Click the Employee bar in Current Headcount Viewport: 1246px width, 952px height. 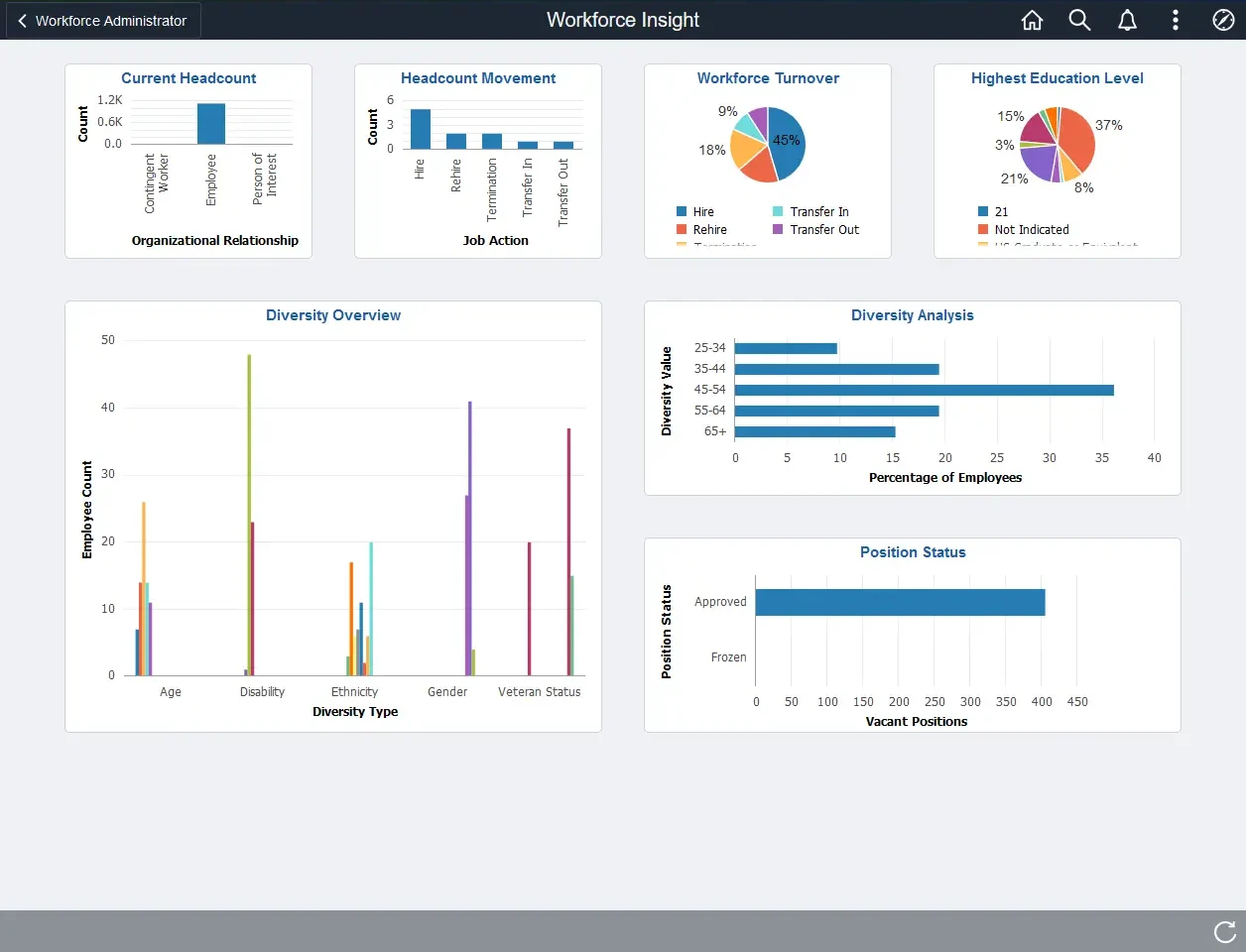tap(211, 124)
